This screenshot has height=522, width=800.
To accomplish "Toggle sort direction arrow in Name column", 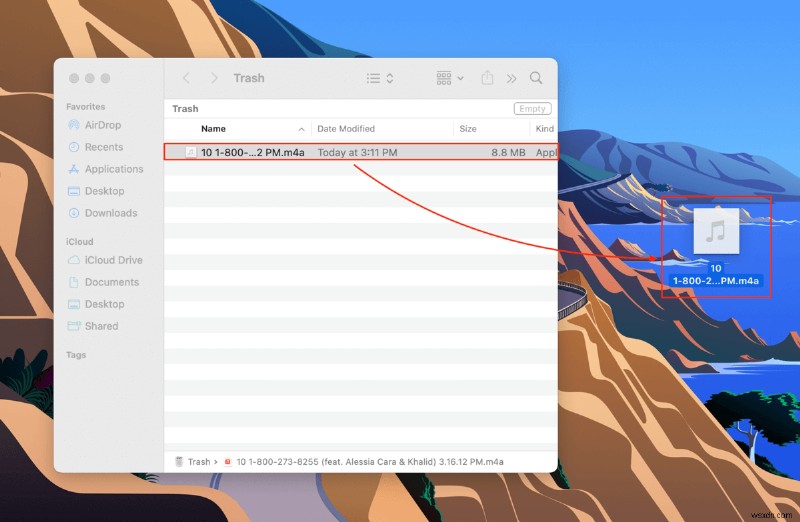I will [302, 129].
